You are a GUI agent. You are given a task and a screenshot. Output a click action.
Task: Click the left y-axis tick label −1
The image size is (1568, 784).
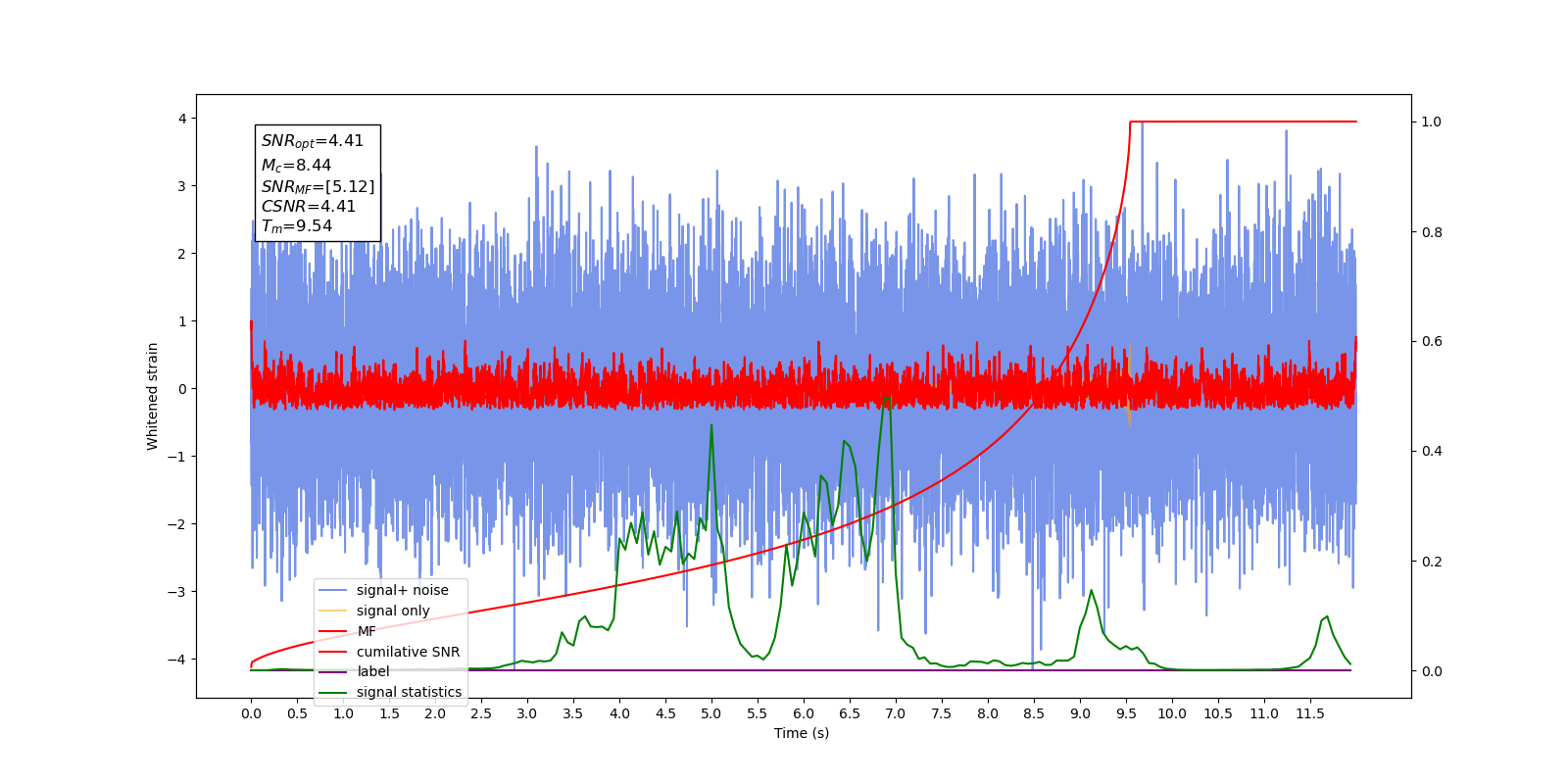177,457
